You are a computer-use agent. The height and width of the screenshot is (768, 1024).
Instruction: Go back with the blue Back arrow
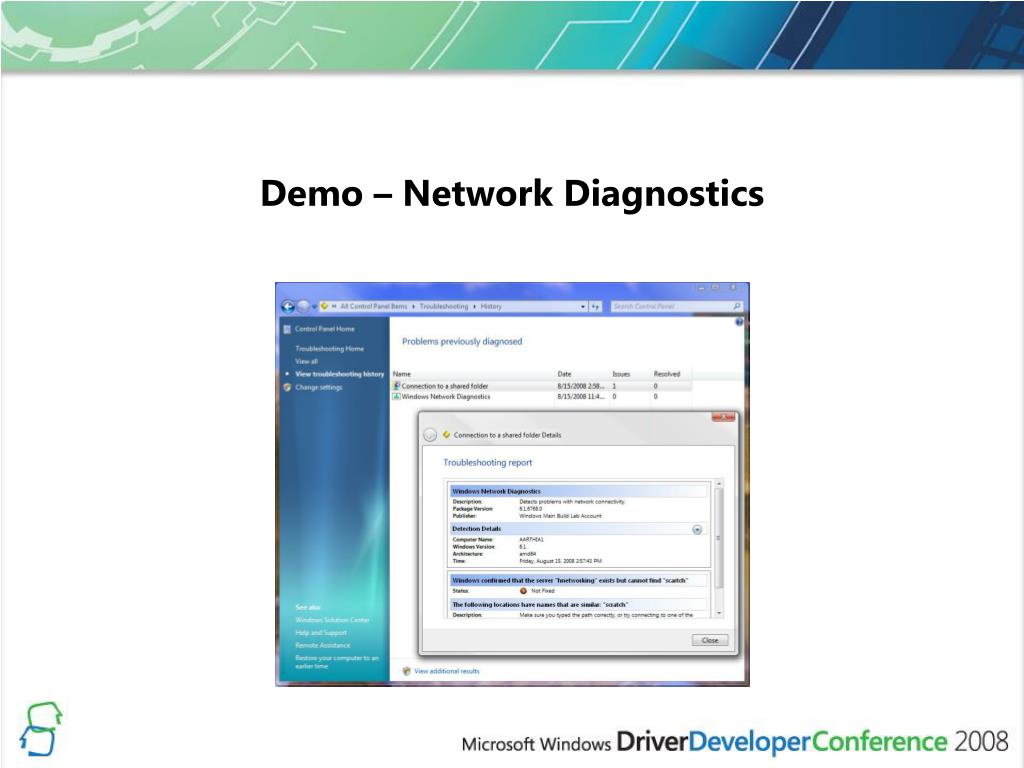(x=288, y=306)
